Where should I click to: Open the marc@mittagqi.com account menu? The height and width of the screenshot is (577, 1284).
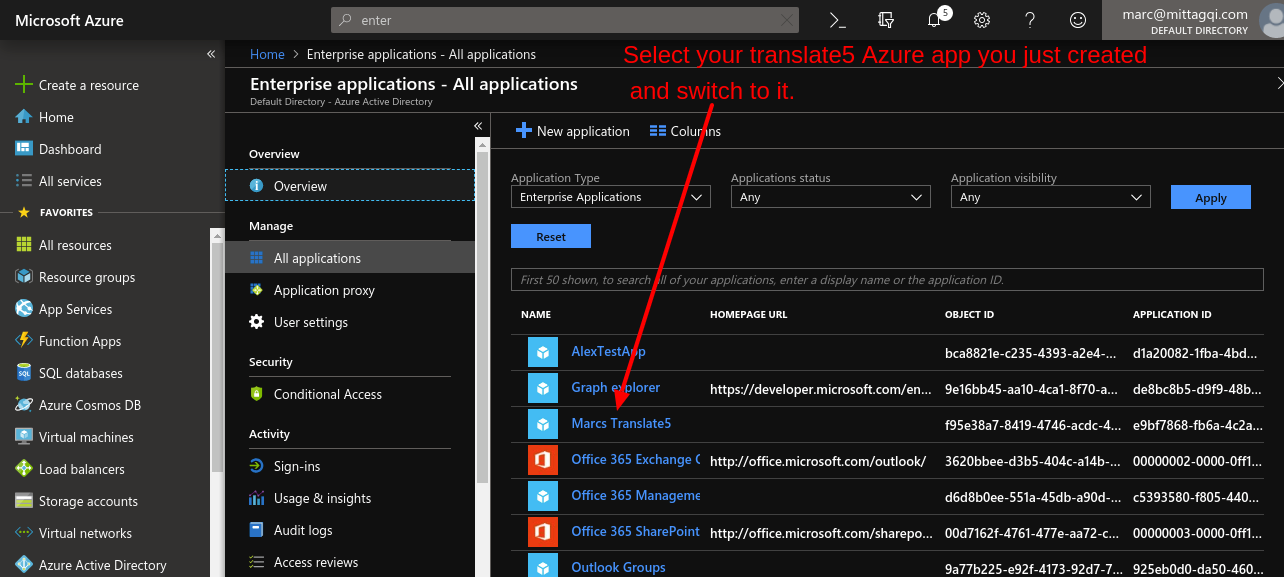[1192, 20]
